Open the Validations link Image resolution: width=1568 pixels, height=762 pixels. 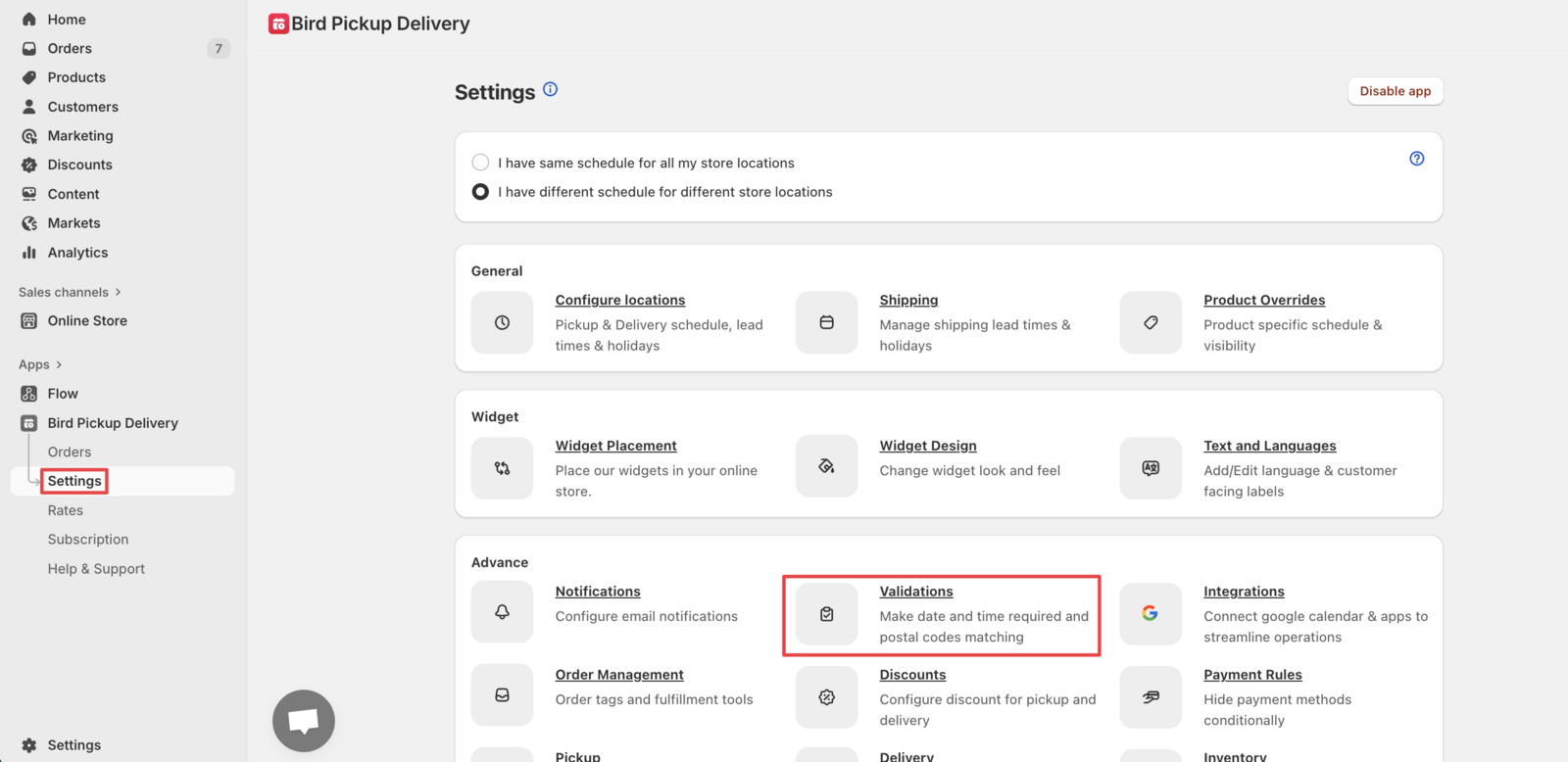point(916,592)
